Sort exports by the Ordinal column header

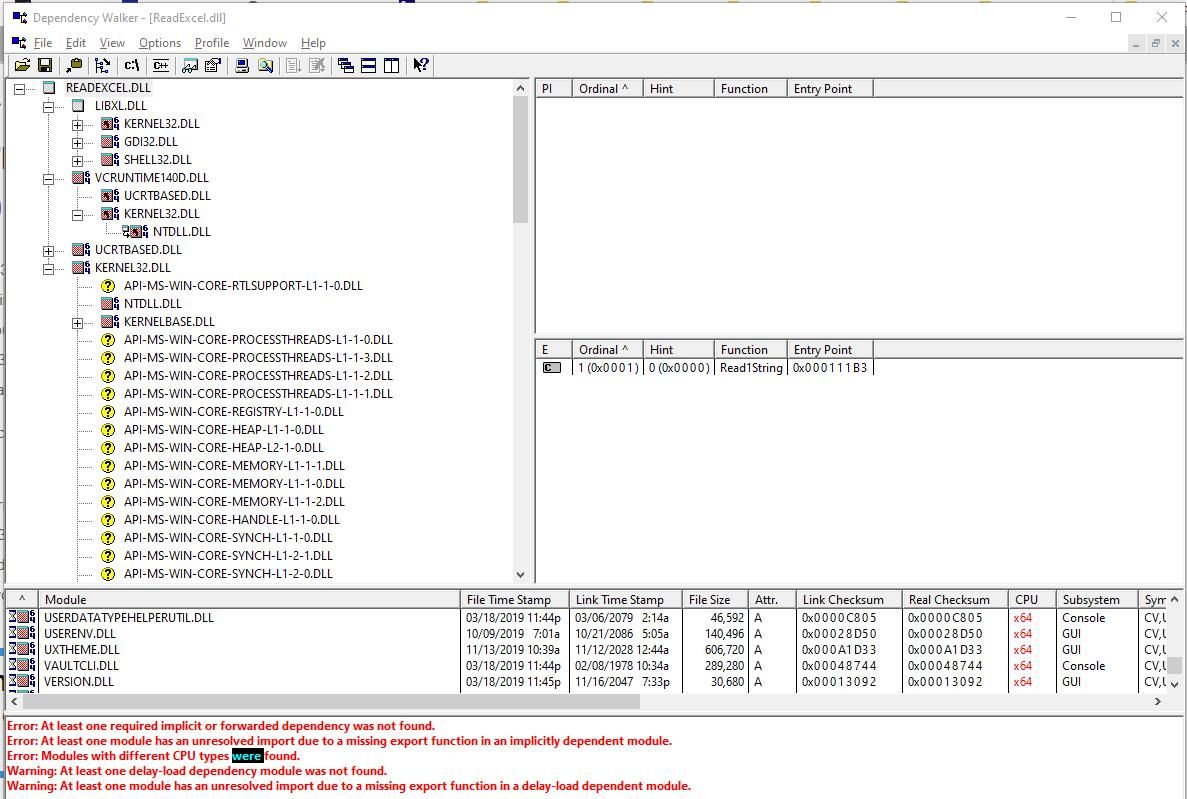click(x=605, y=349)
